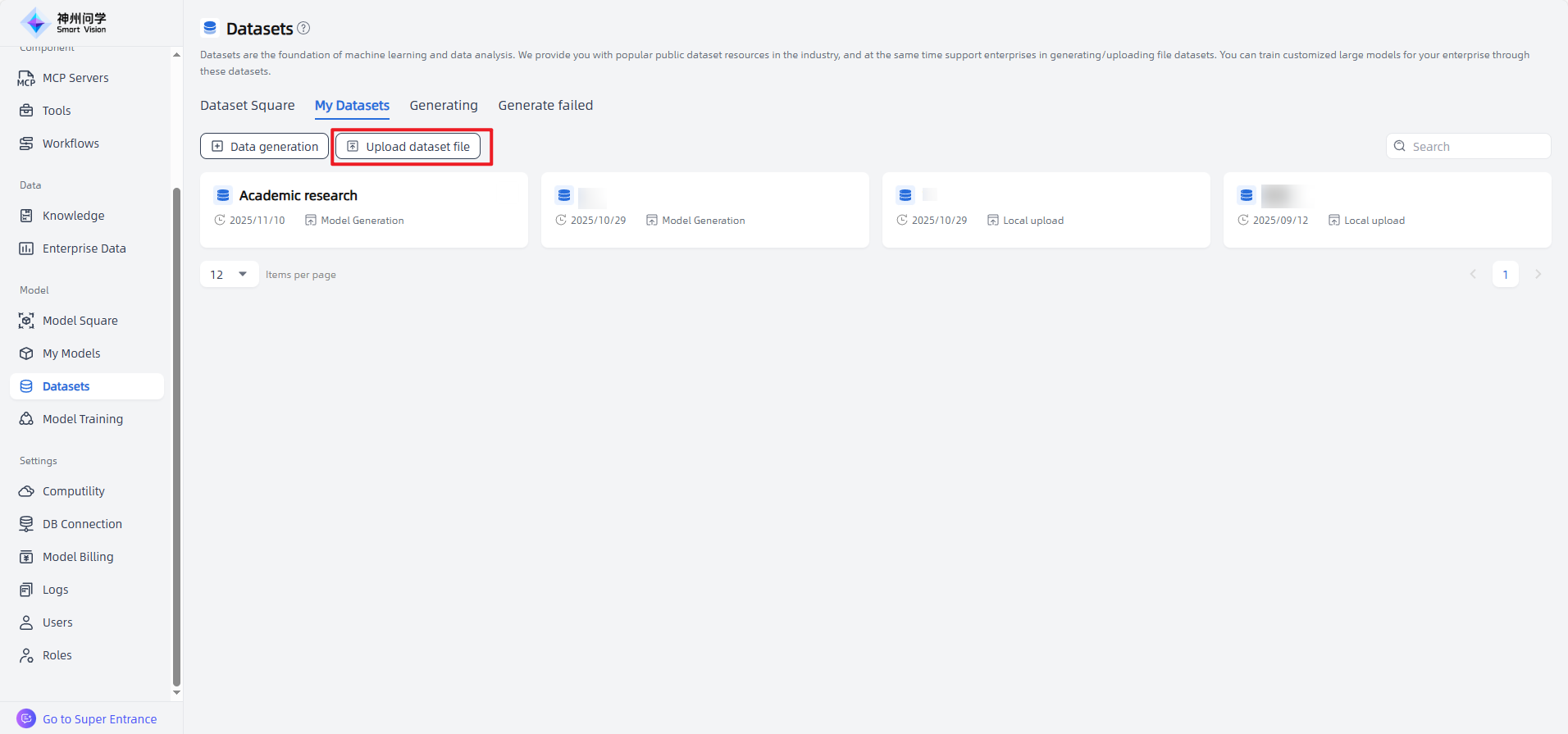The height and width of the screenshot is (734, 1568).
Task: Click the Model Training icon
Action: click(26, 419)
